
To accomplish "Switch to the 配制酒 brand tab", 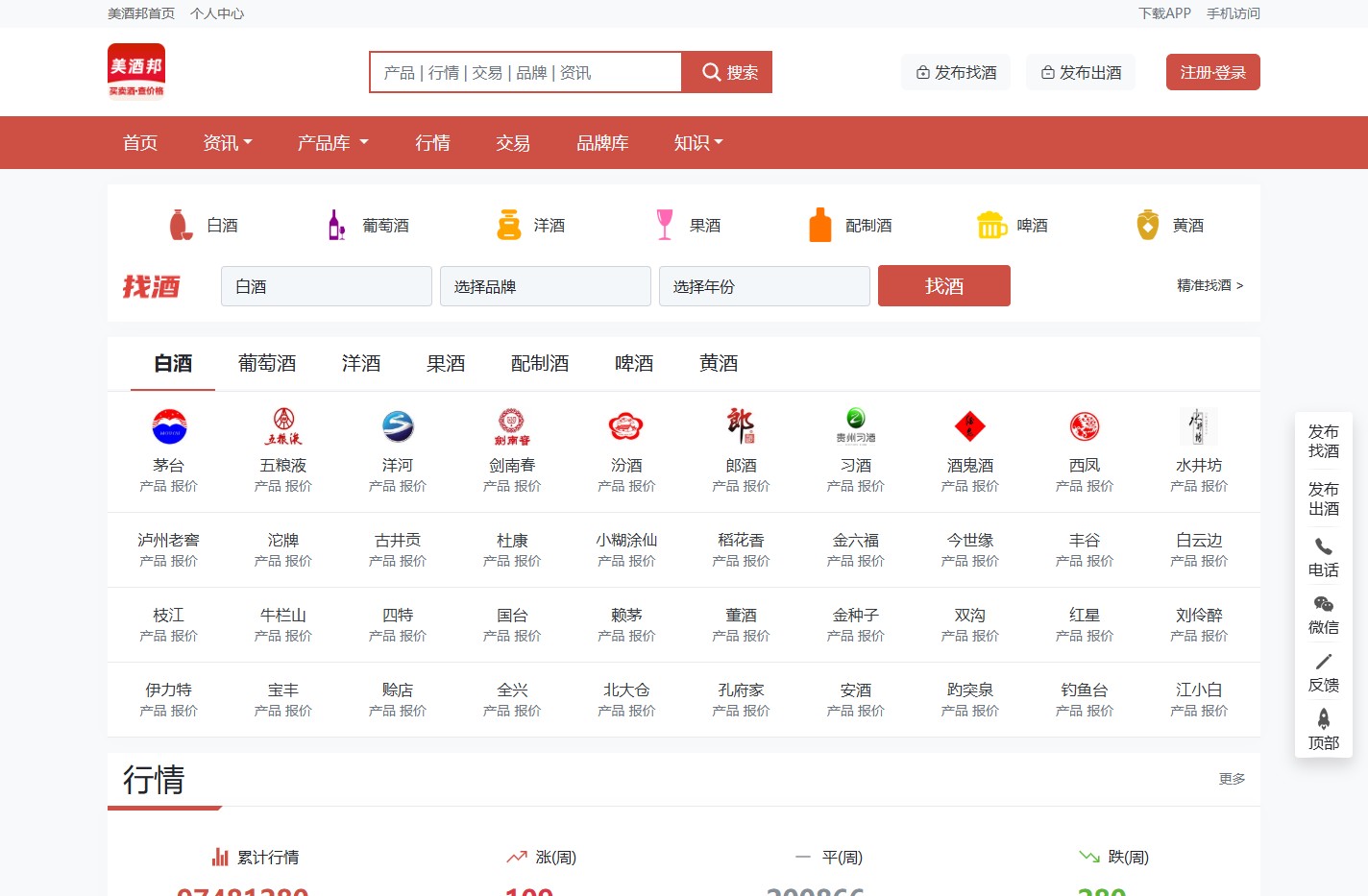I will (x=540, y=363).
